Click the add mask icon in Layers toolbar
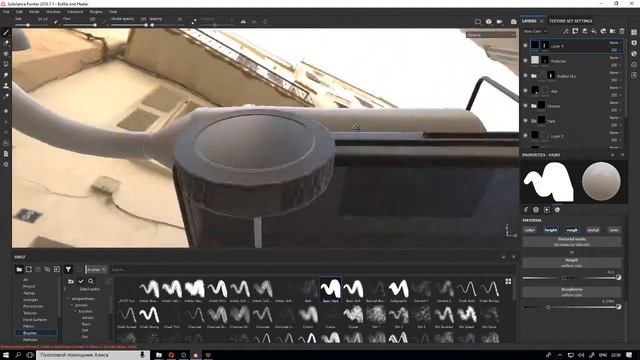Screen dimensions: 640x360 coord(575,31)
